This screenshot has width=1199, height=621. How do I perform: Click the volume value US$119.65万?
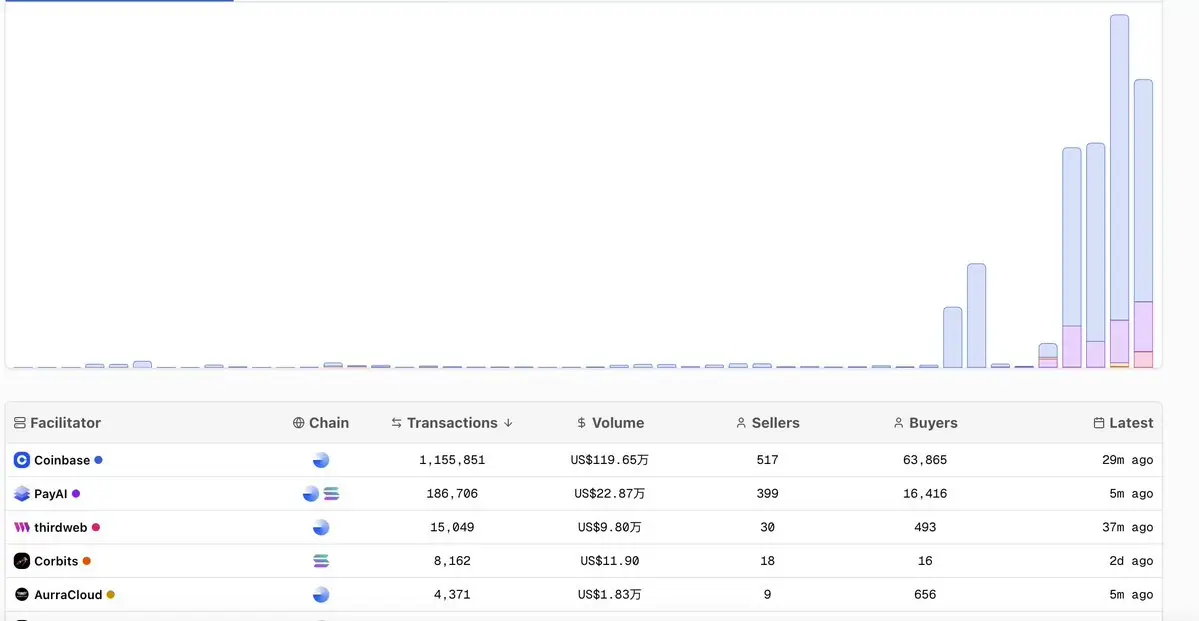[609, 460]
